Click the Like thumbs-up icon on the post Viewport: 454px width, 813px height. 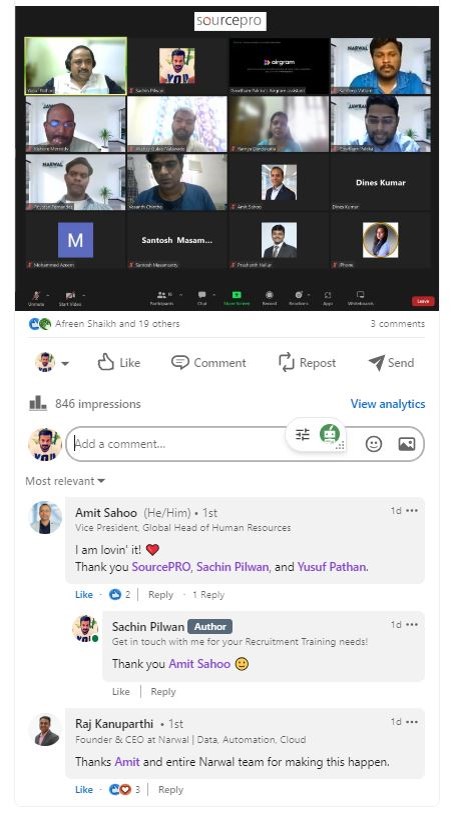pos(106,362)
